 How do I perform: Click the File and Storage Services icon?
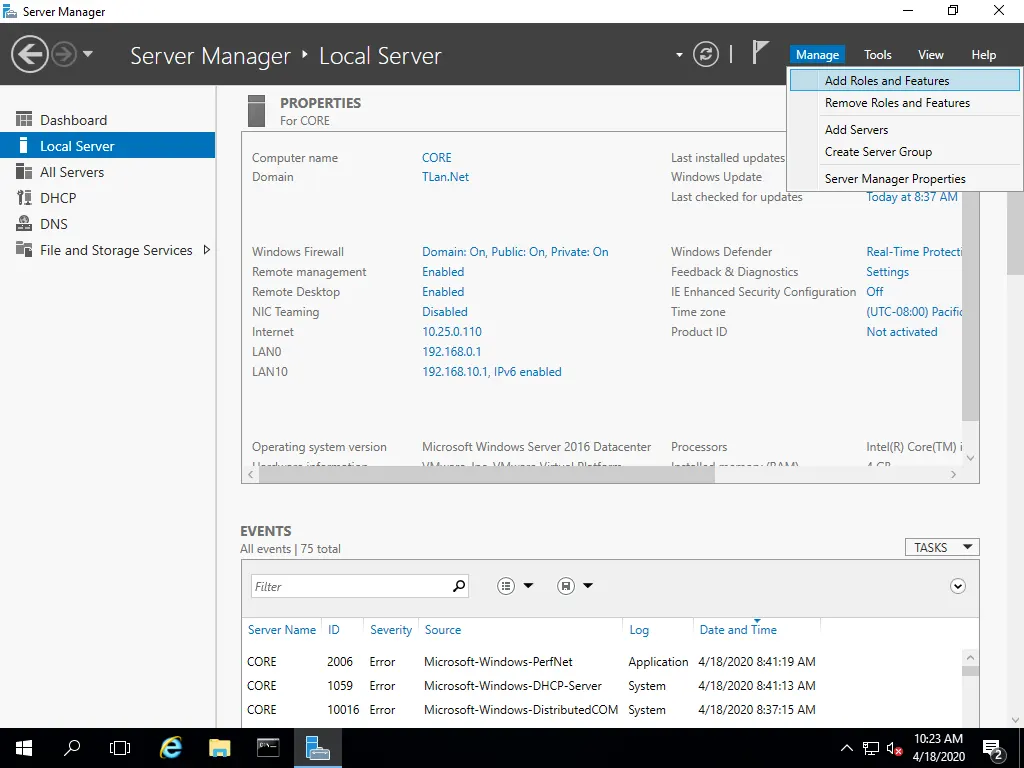click(24, 249)
